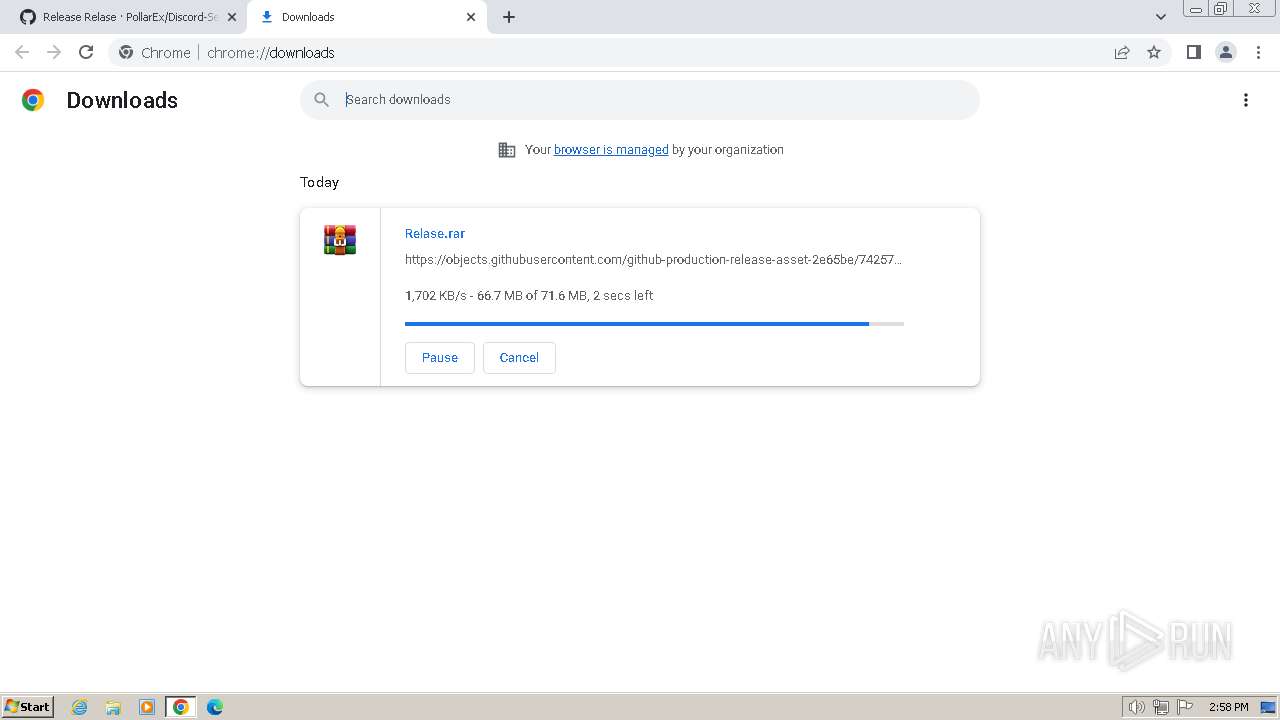Select the Downloads tab
Image resolution: width=1280 pixels, height=720 pixels.
tap(365, 17)
